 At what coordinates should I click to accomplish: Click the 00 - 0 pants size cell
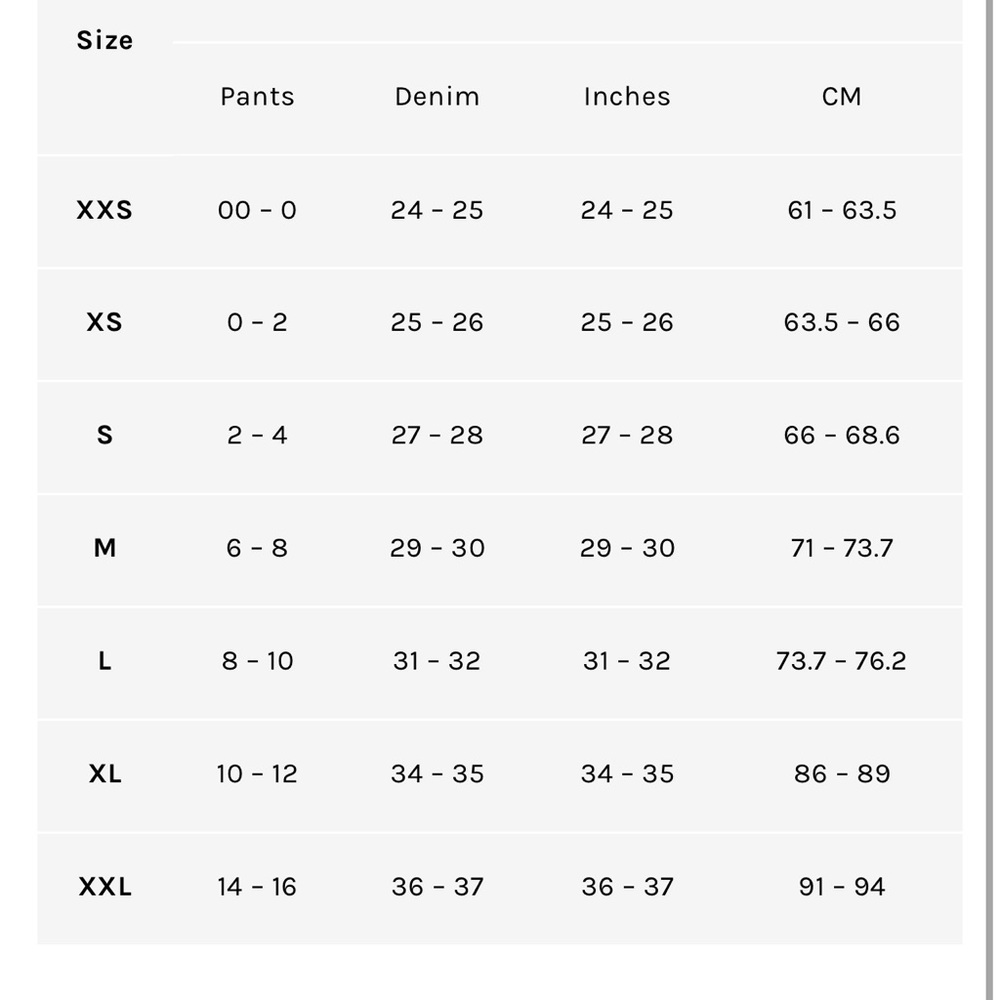click(257, 210)
